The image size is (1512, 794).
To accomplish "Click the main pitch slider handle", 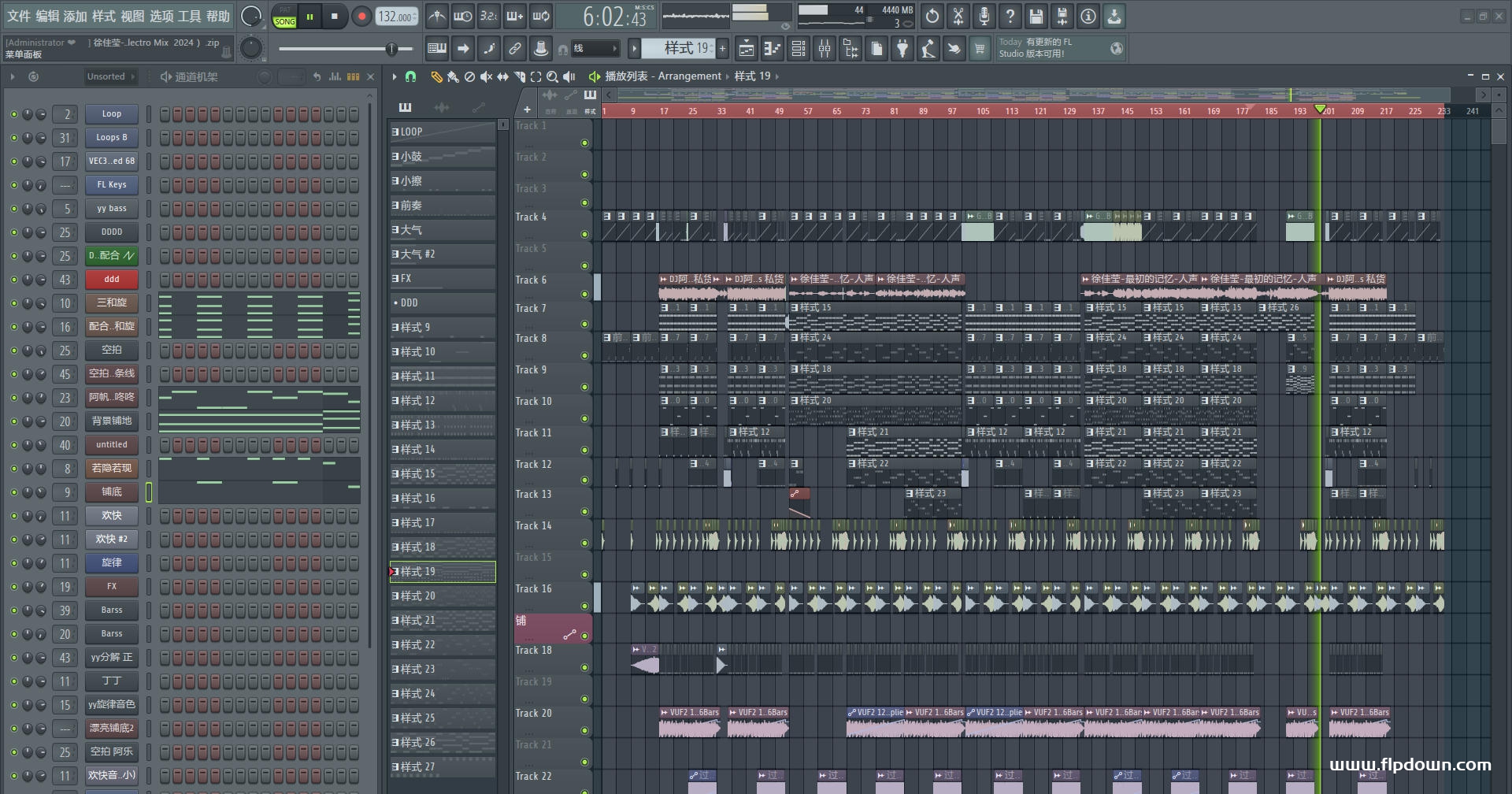I will tap(391, 49).
